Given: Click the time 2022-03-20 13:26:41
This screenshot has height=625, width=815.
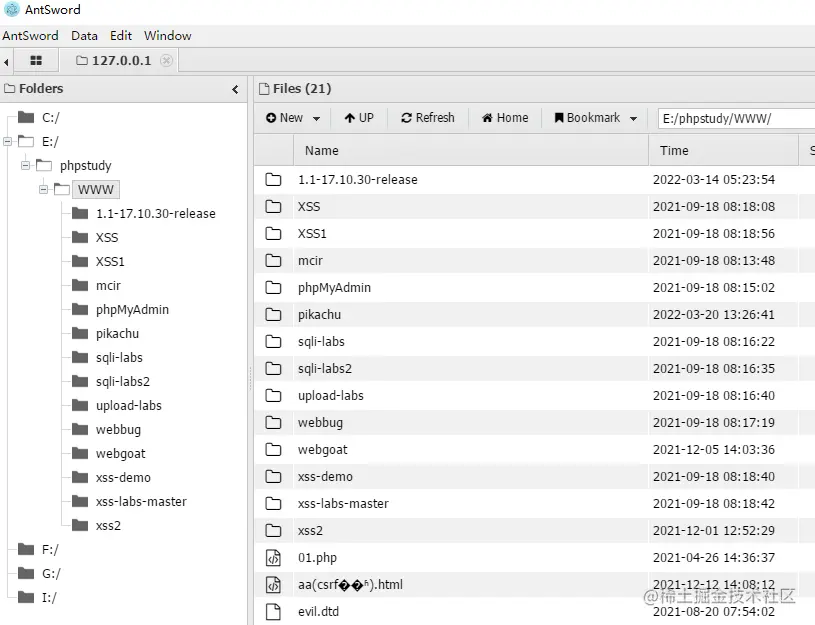Looking at the screenshot, I should pyautogui.click(x=714, y=315).
